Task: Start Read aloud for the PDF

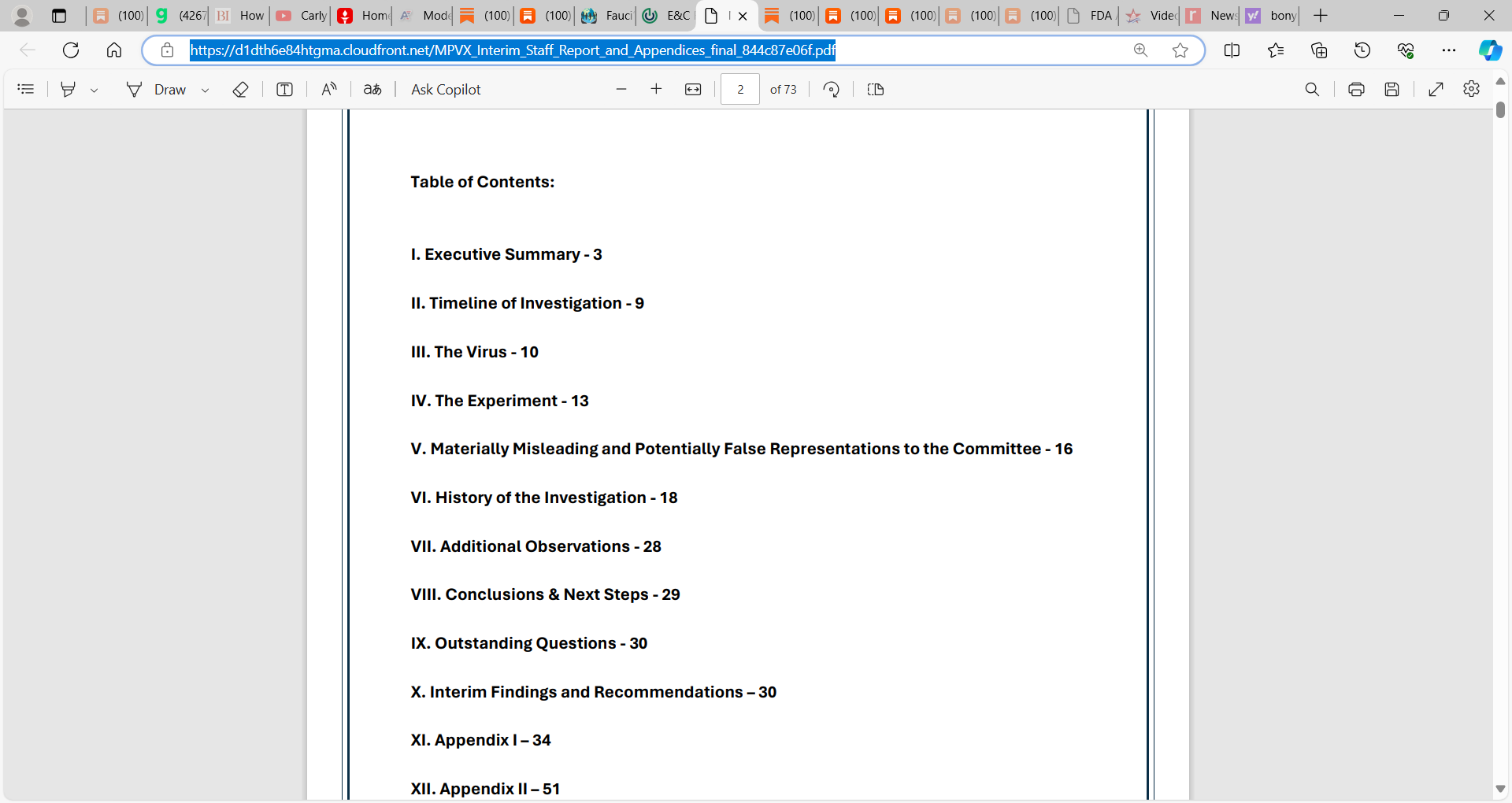Action: 329,89
